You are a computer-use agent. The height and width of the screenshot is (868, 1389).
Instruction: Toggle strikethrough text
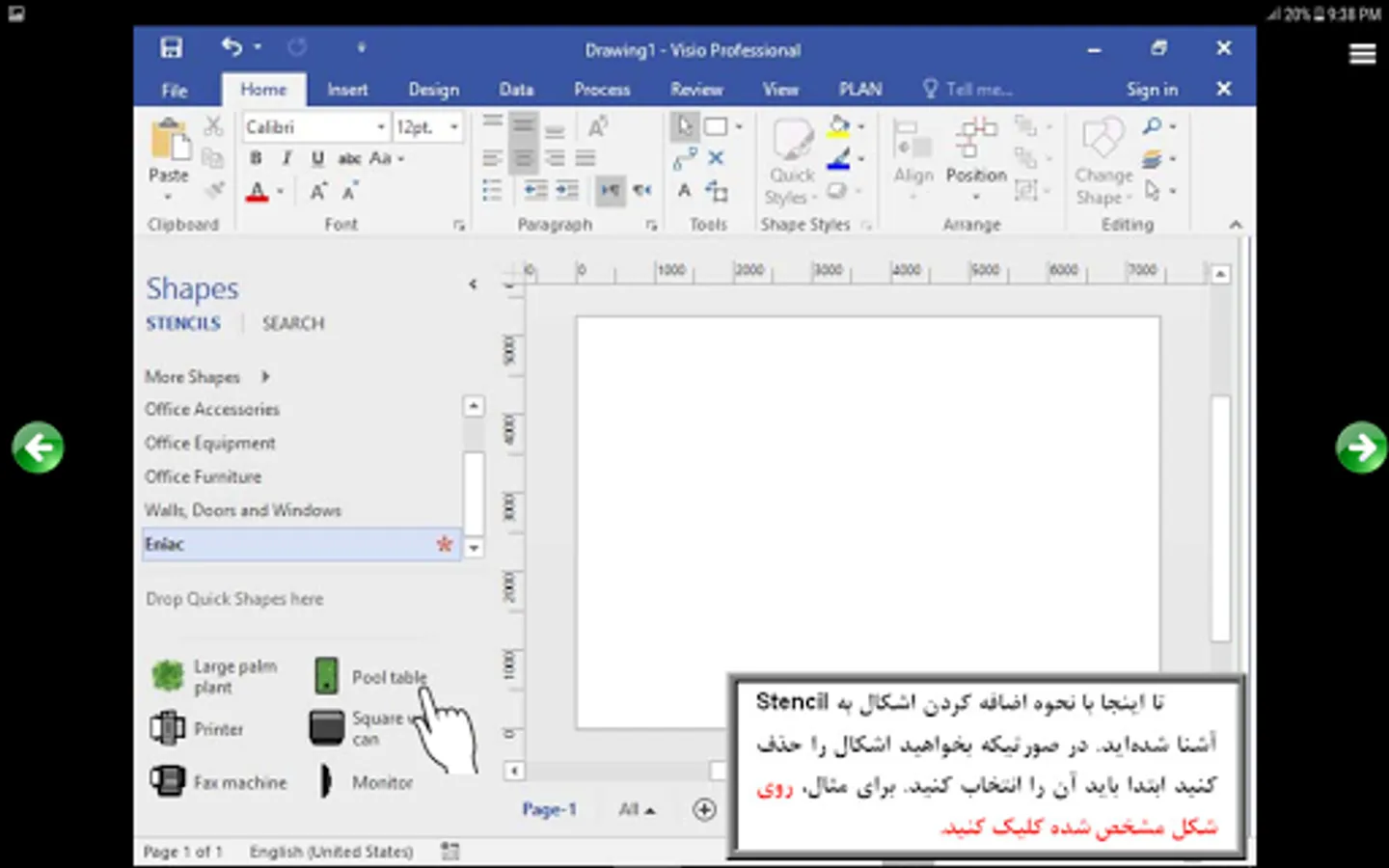[349, 158]
